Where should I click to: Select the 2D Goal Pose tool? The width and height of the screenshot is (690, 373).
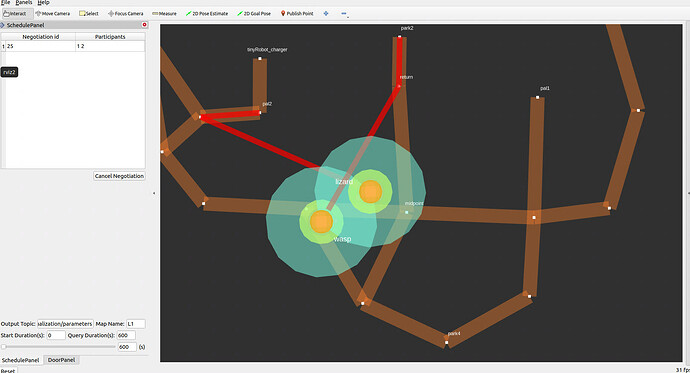(254, 13)
